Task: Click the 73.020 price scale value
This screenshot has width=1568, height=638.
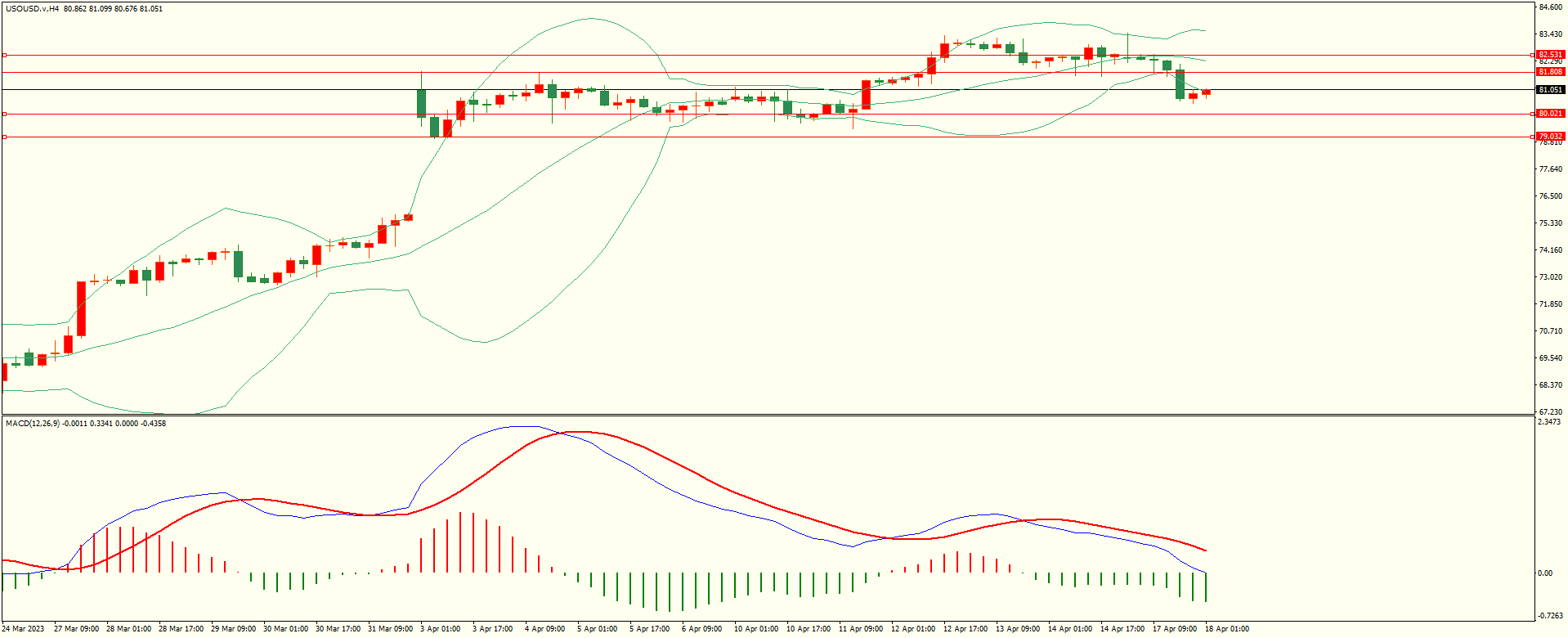Action: click(x=1550, y=277)
